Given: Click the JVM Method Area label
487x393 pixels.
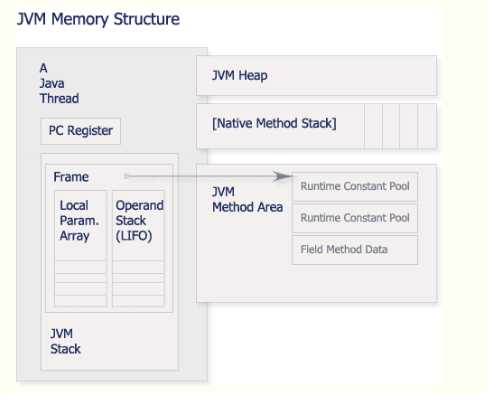Looking at the screenshot, I should point(247,199).
